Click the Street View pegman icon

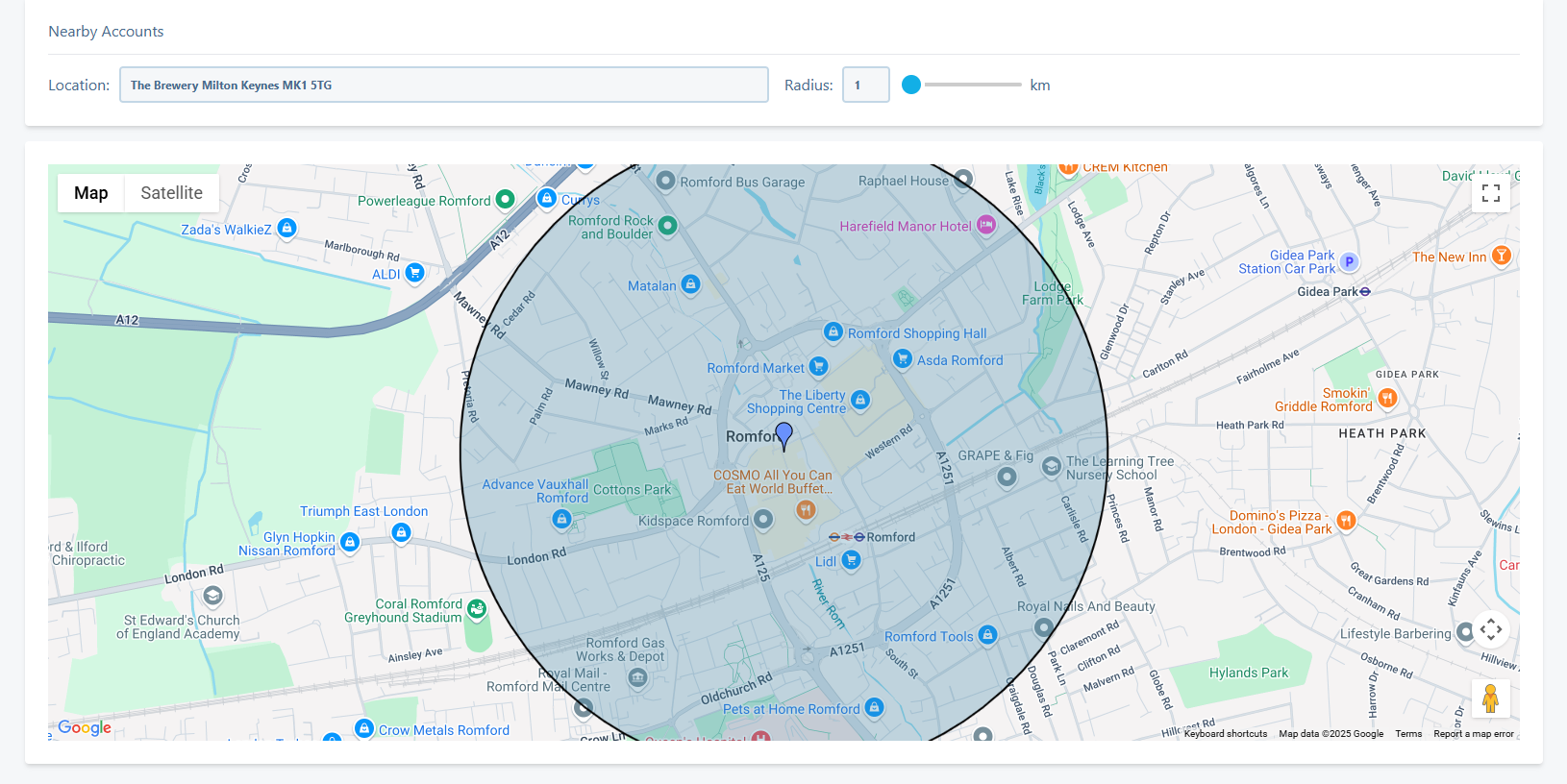1491,698
